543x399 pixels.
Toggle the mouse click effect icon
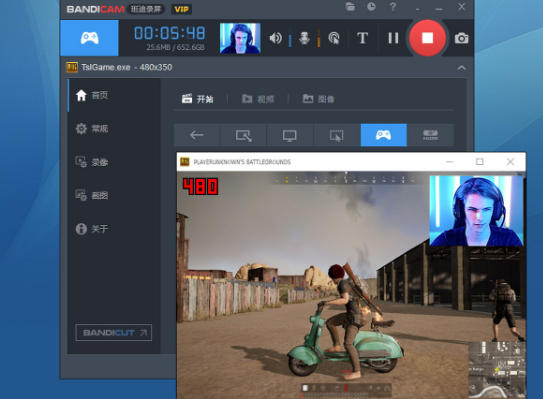click(334, 38)
